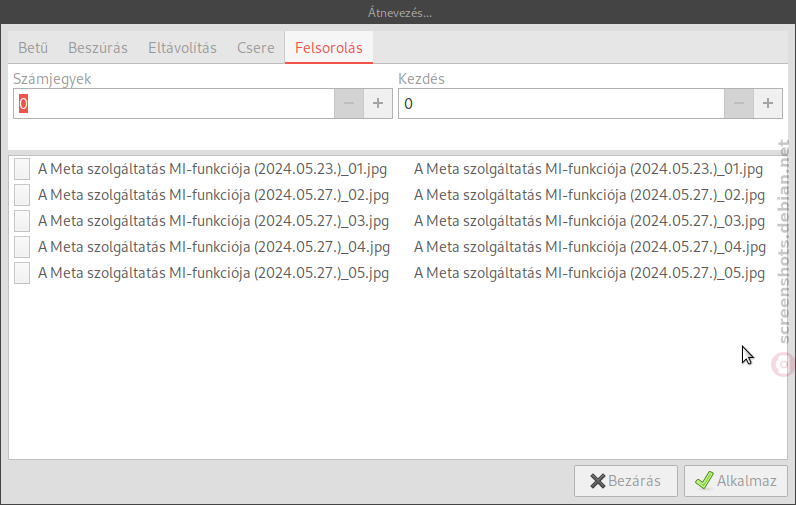This screenshot has width=796, height=505.
Task: Increase the Kezdés value with plus
Action: click(768, 104)
